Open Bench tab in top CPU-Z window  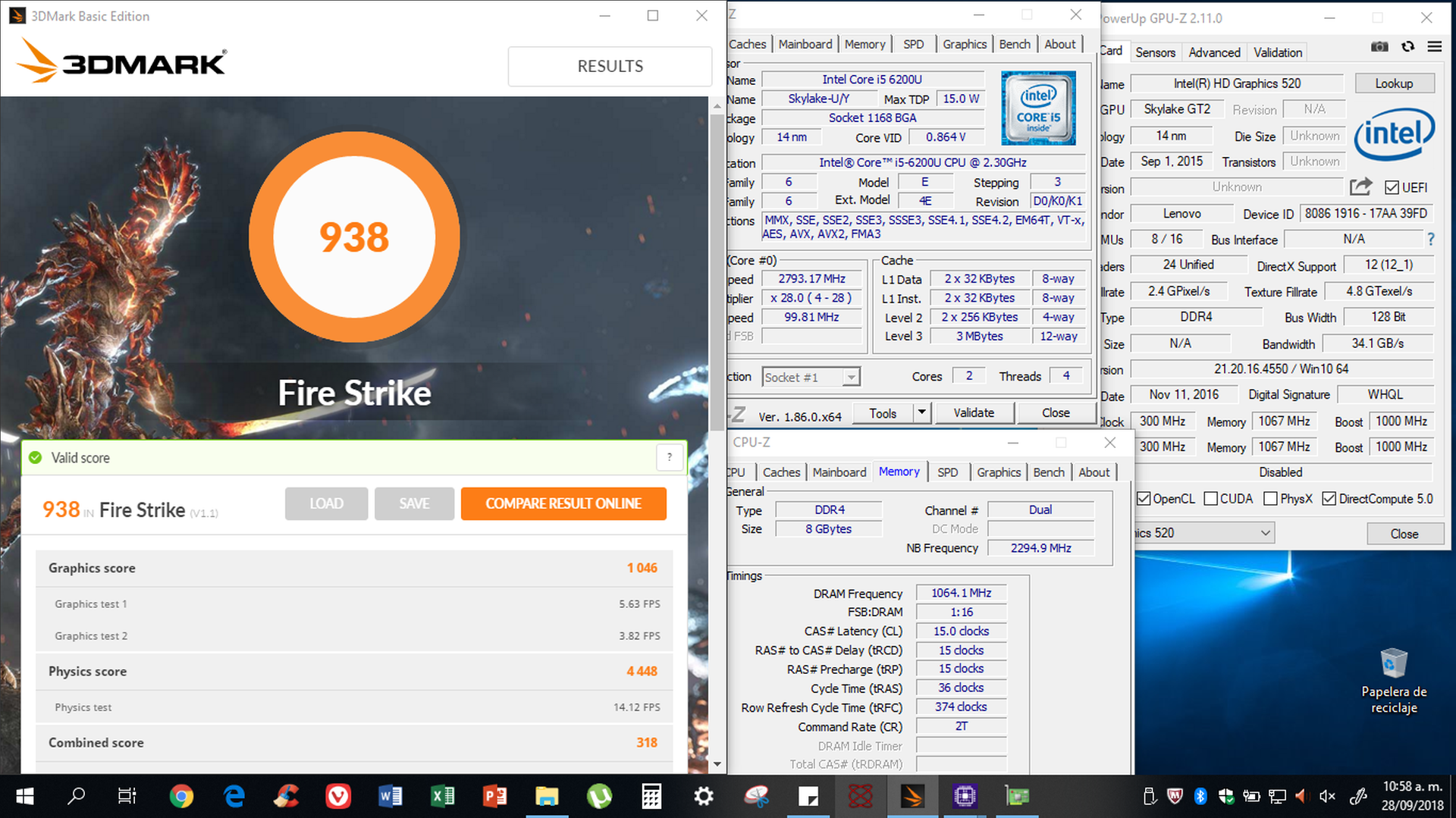(1015, 44)
